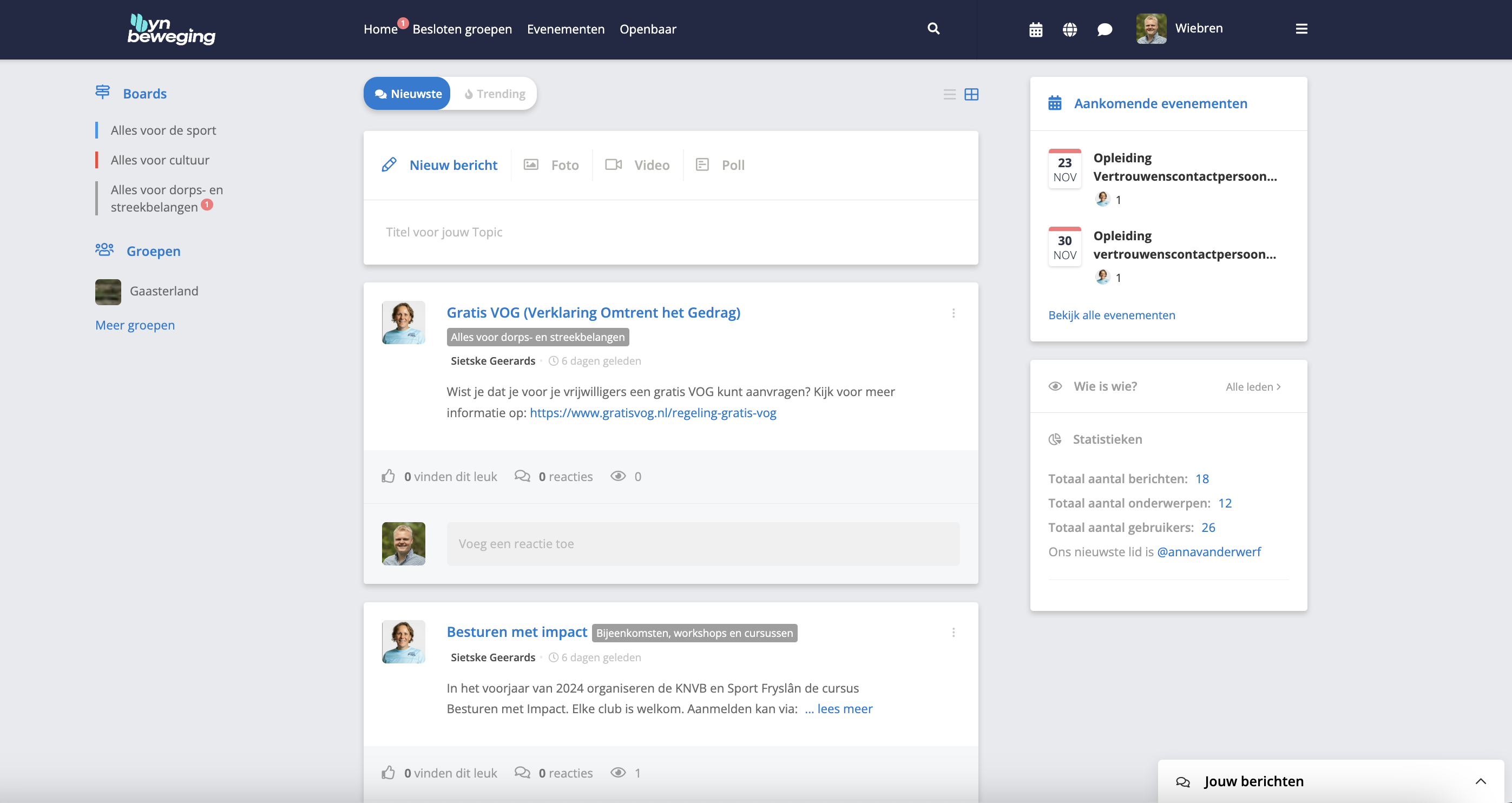Click Wiebren's profile avatar in header

[1151, 29]
